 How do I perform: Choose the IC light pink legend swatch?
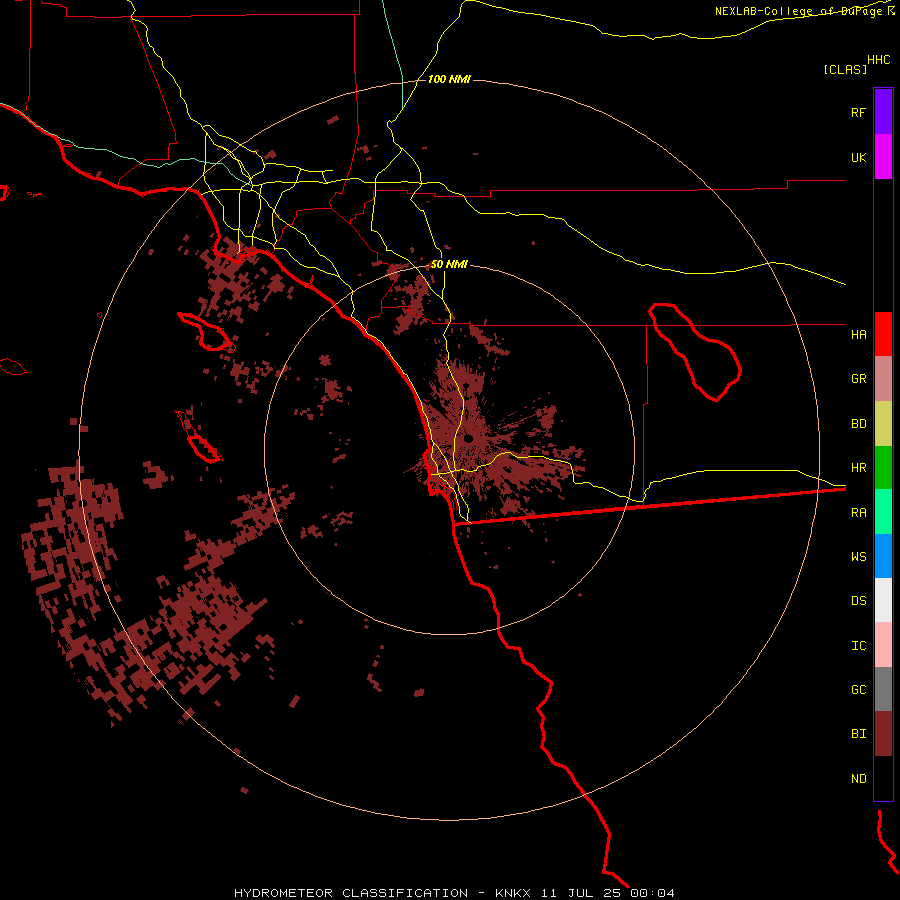coord(883,645)
